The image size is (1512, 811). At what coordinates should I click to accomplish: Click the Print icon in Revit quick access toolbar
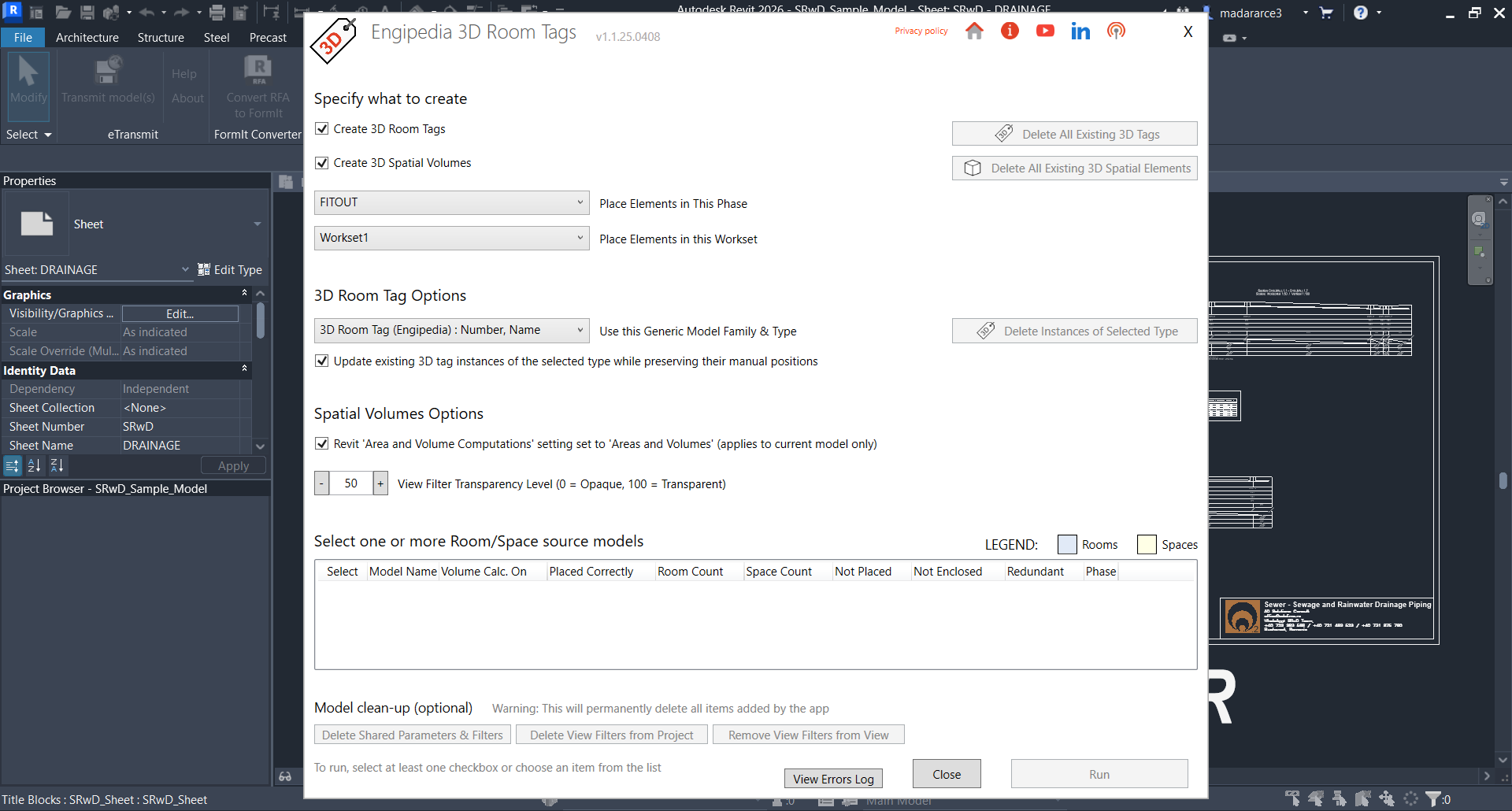pos(217,13)
